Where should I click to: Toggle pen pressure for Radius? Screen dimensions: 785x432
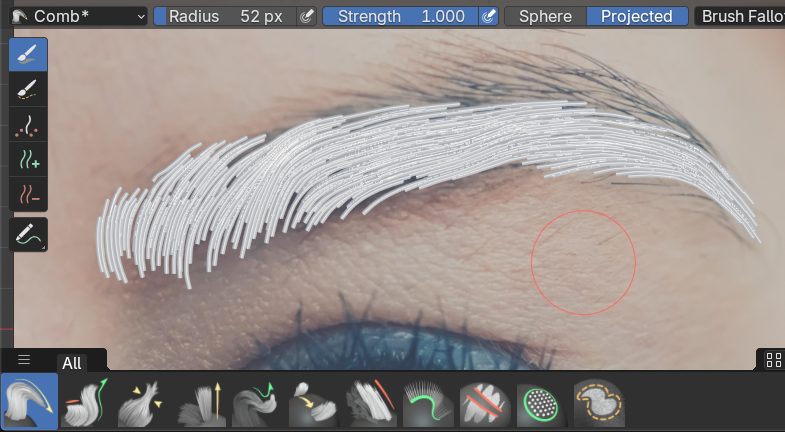pyautogui.click(x=308, y=17)
